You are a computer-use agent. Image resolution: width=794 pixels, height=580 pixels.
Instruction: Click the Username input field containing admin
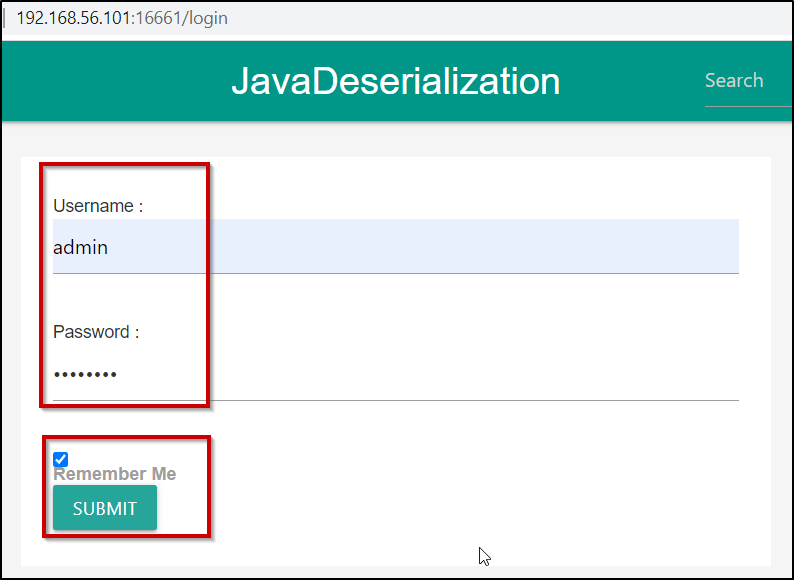point(395,247)
